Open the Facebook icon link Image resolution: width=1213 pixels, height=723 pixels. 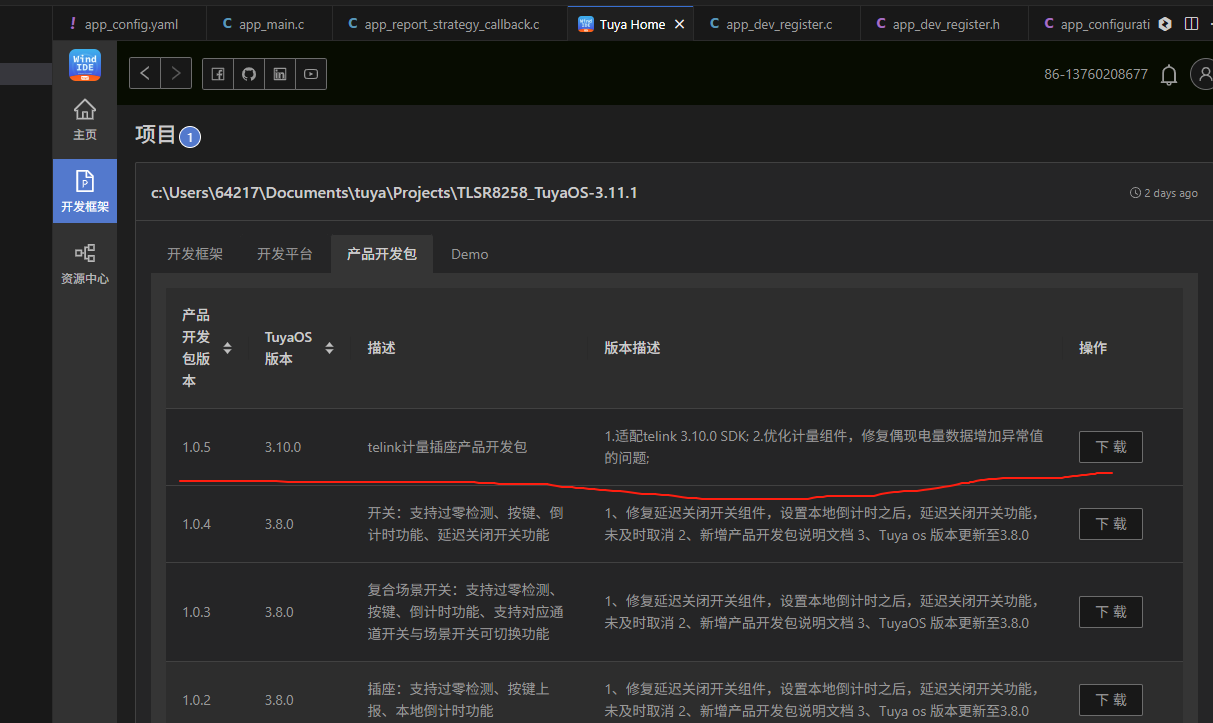pyautogui.click(x=218, y=73)
